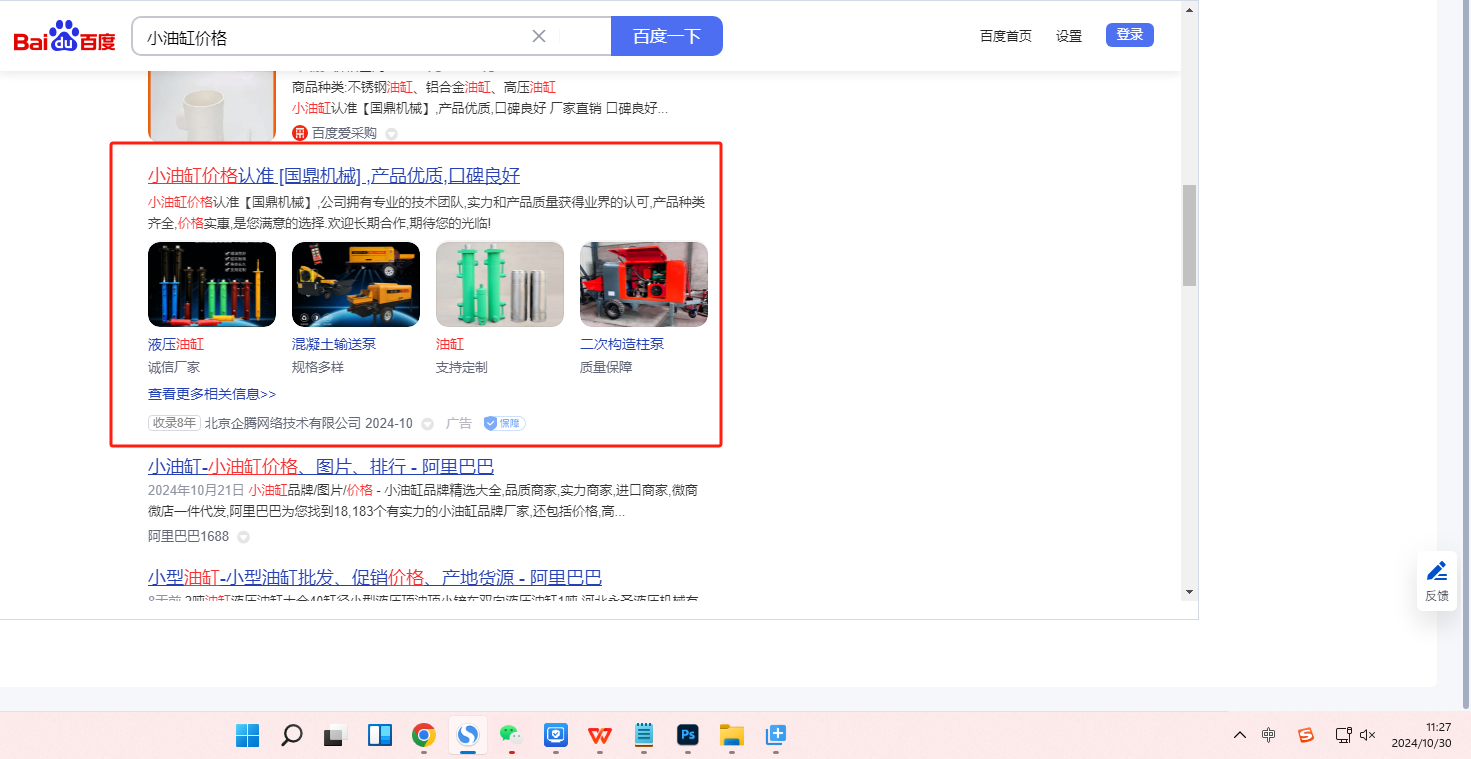
Task: Open WeChat from the taskbar
Action: [x=511, y=736]
